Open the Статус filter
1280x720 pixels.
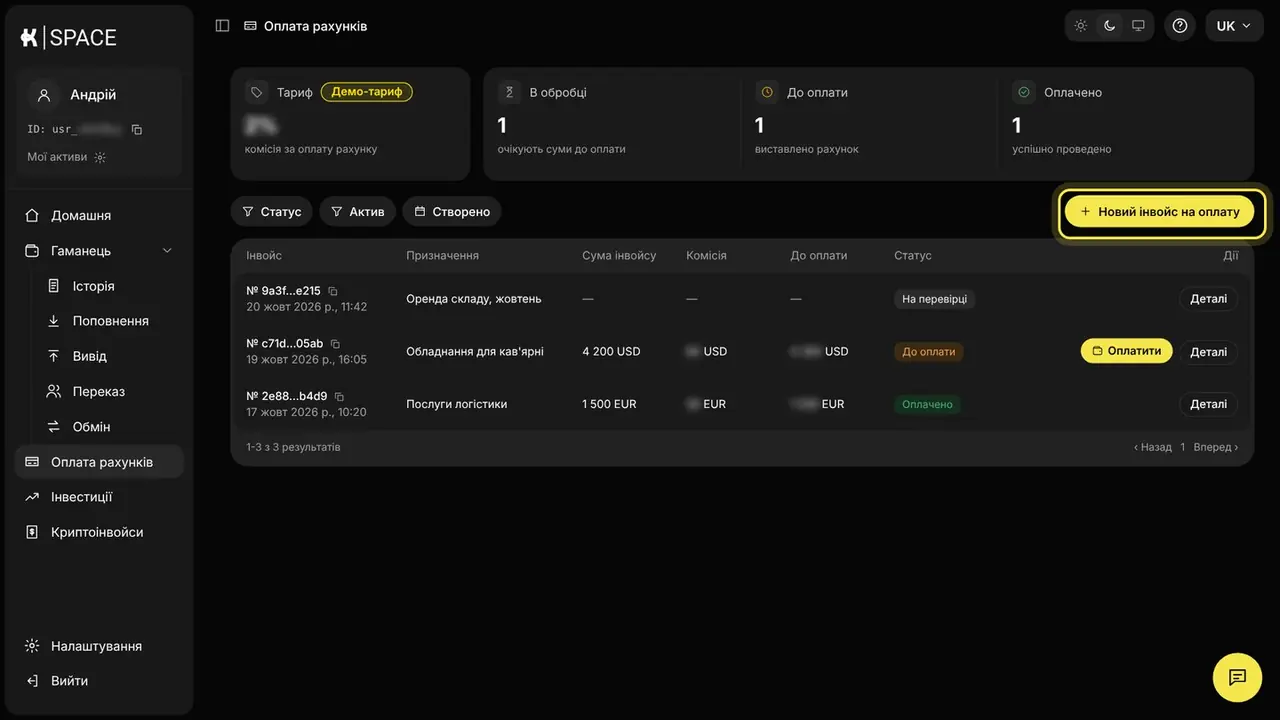(272, 212)
